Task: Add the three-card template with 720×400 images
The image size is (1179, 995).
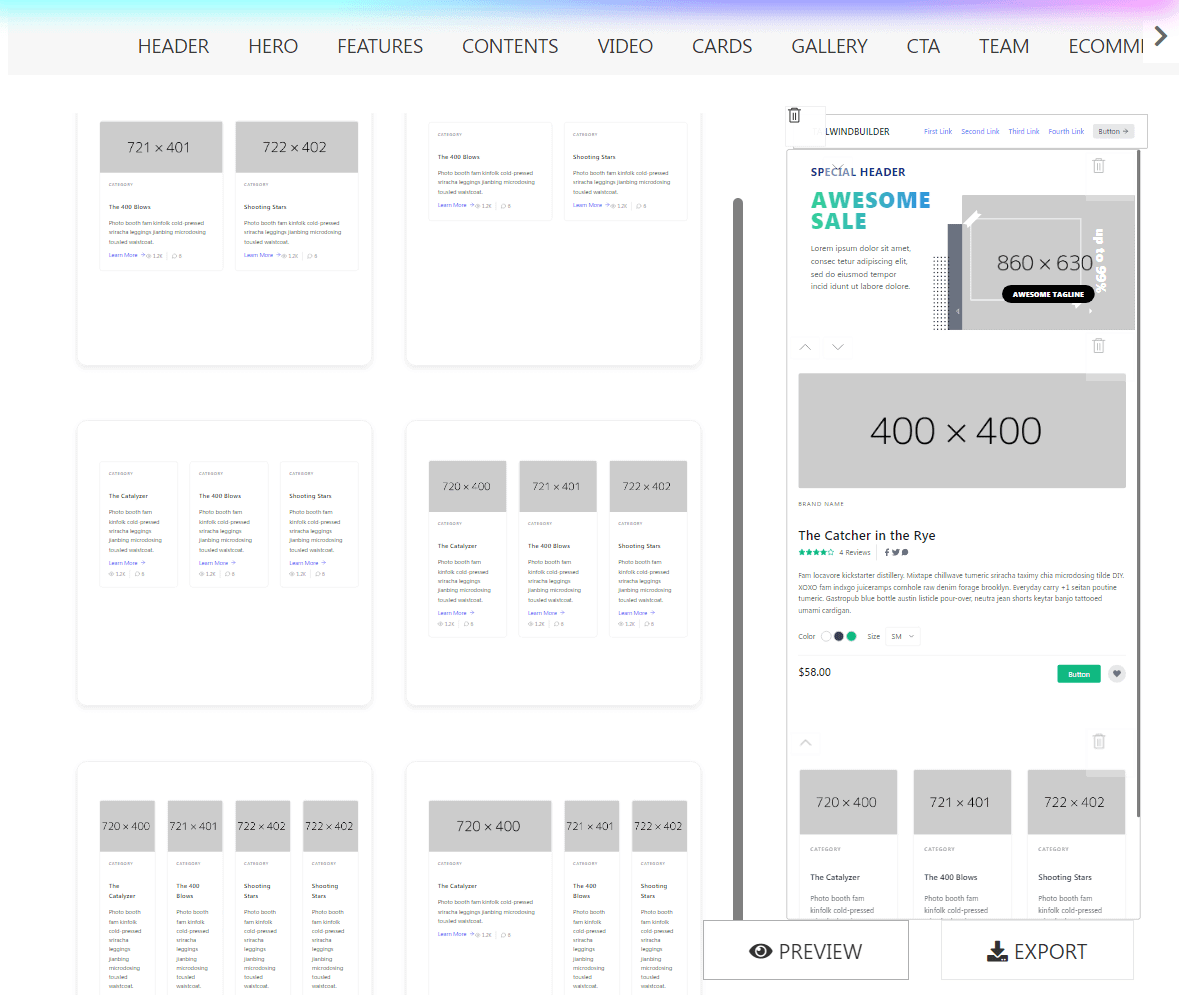Action: 553,563
